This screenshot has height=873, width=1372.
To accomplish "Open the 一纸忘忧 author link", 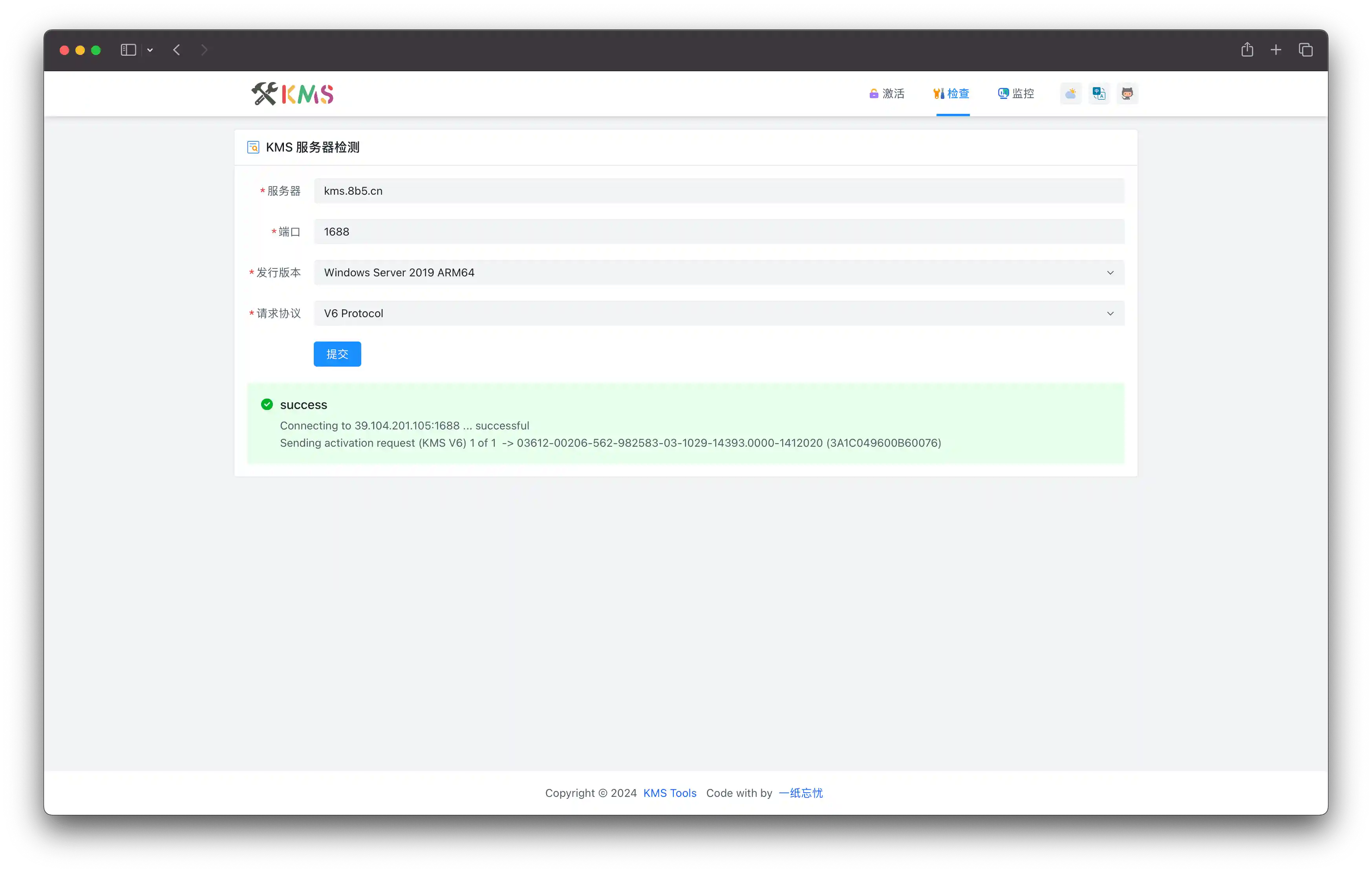I will [801, 793].
